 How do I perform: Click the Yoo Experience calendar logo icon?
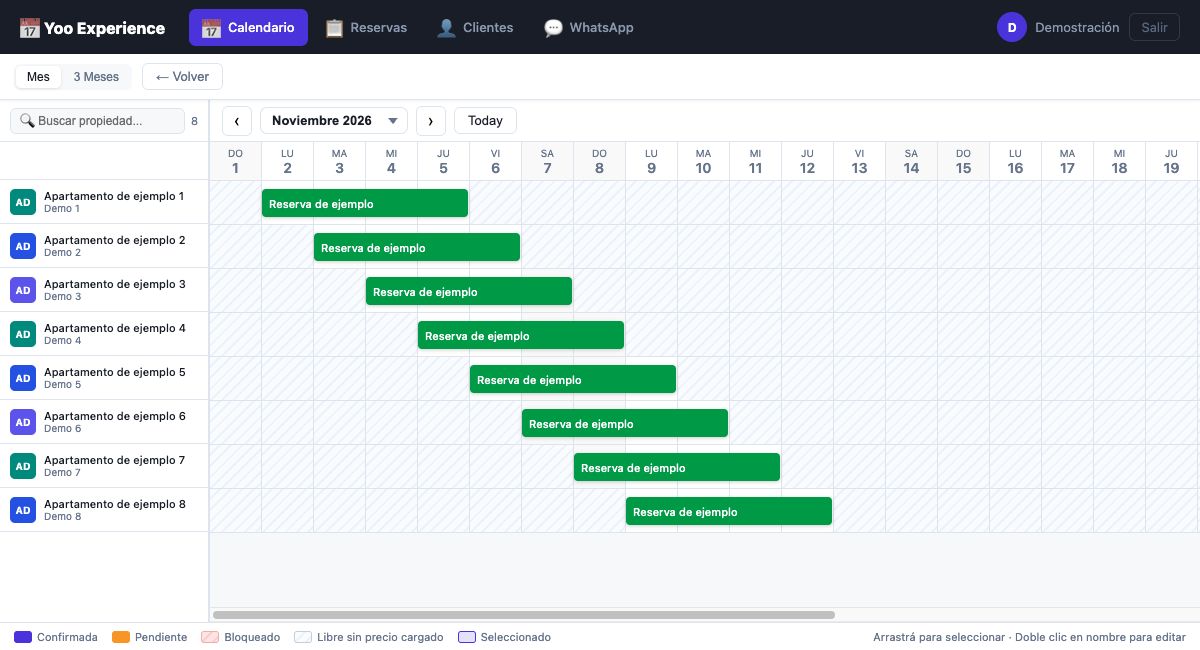(x=29, y=28)
